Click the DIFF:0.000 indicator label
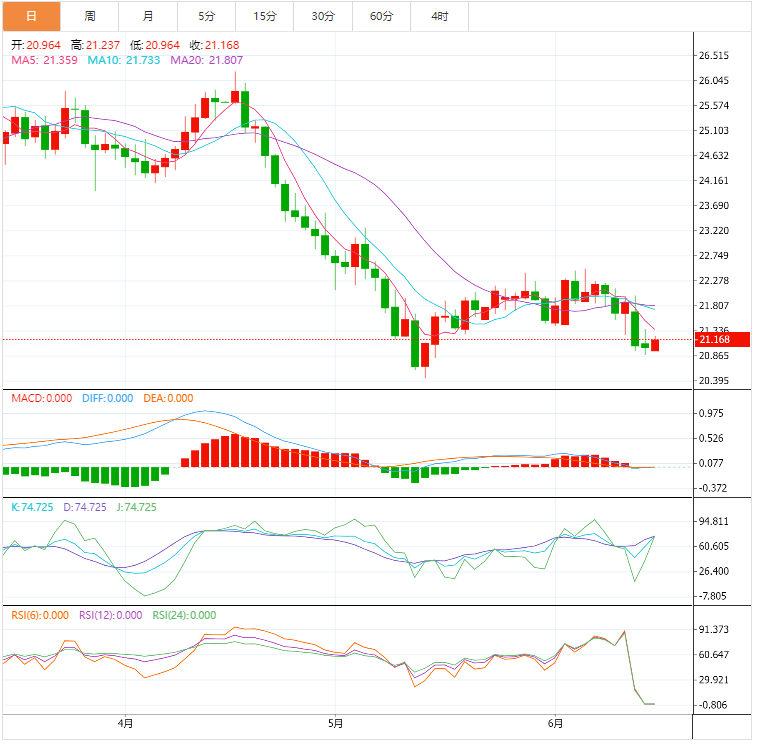 [x=107, y=398]
